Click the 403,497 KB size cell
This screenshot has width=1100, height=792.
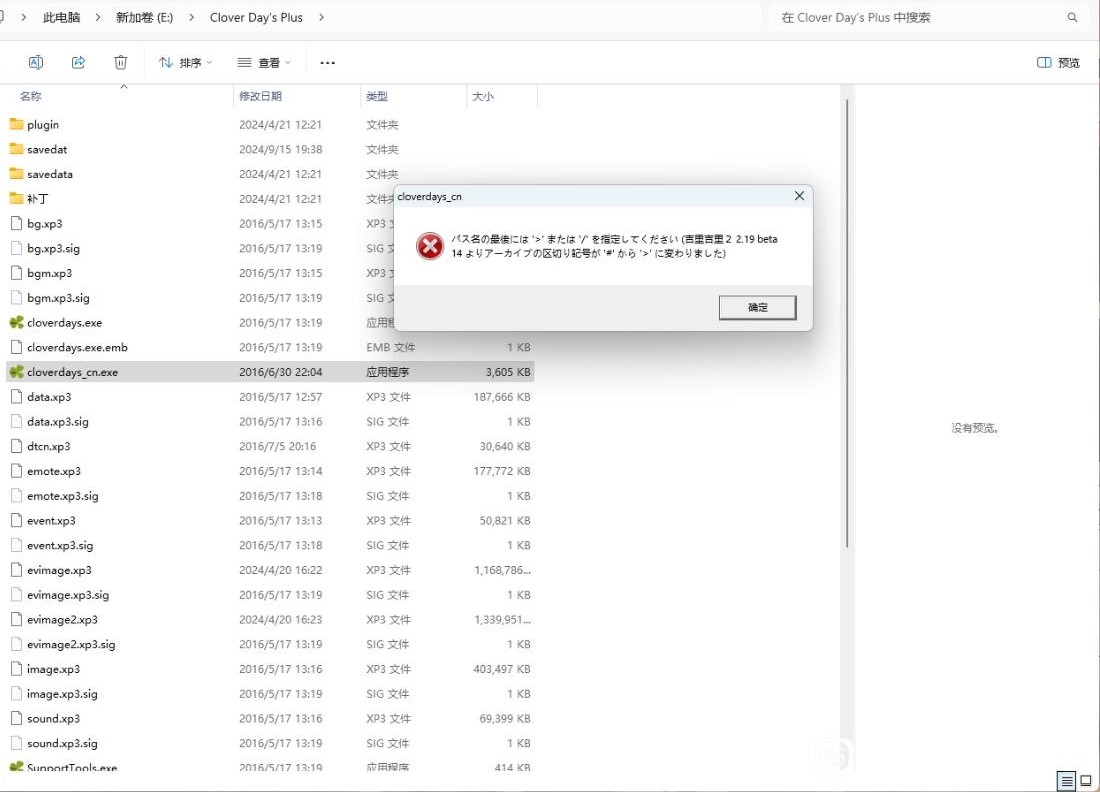[x=502, y=669]
